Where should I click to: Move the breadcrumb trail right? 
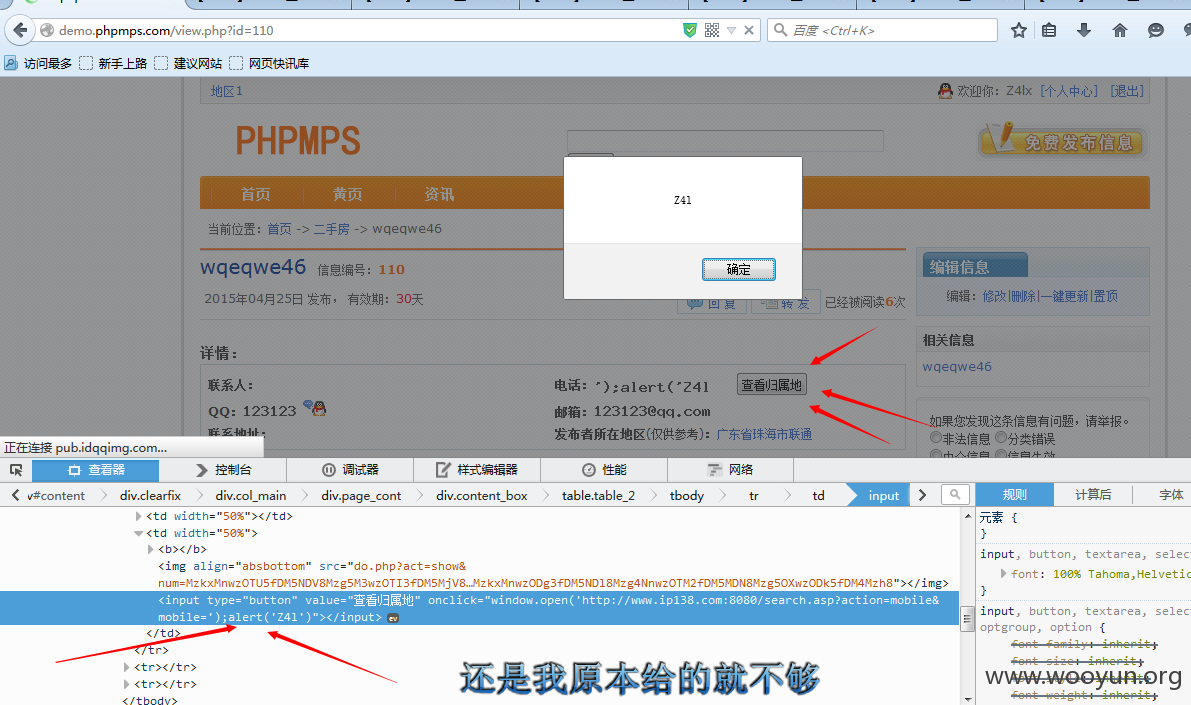[922, 495]
